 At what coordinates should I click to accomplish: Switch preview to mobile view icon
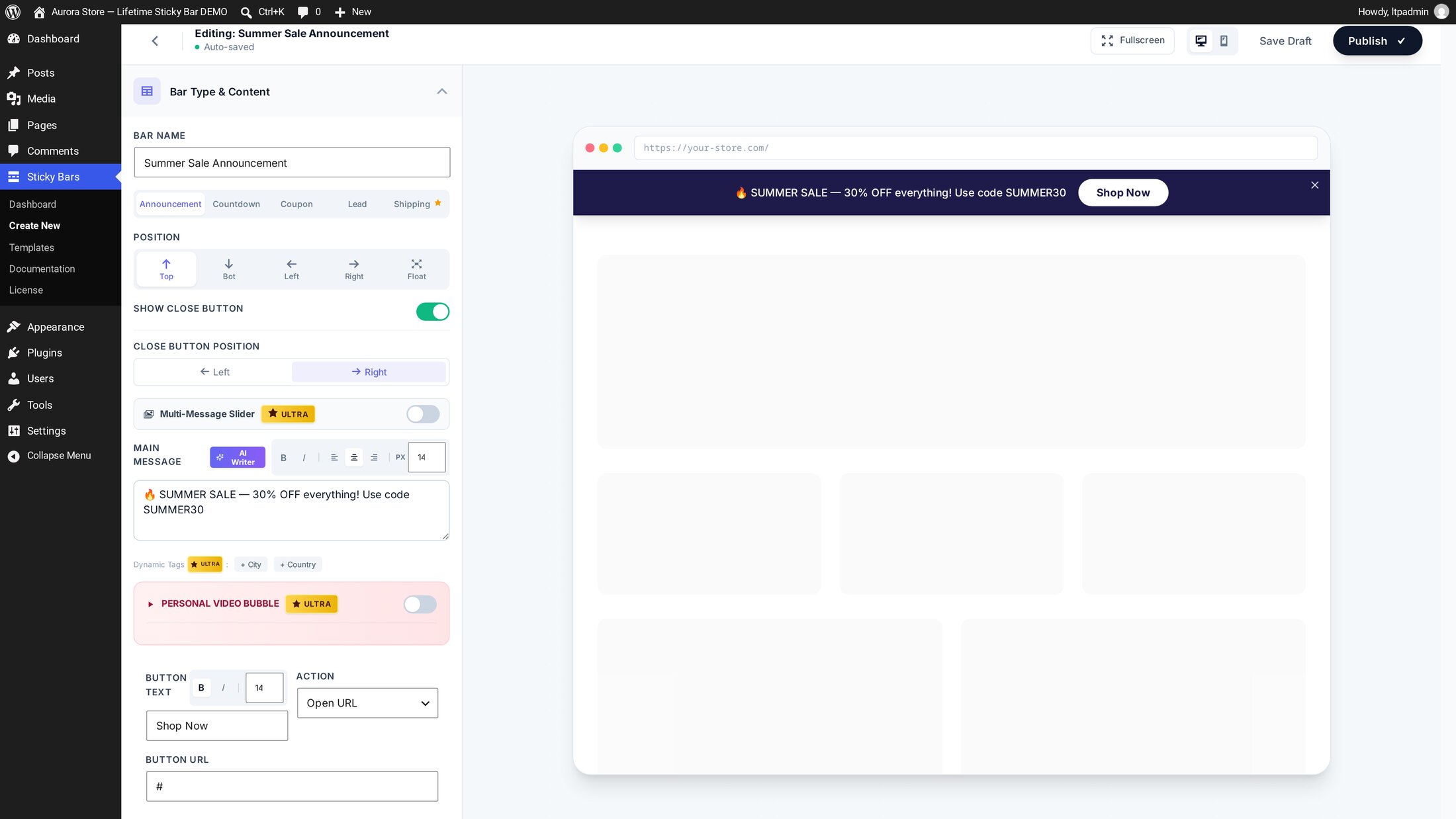(1224, 41)
